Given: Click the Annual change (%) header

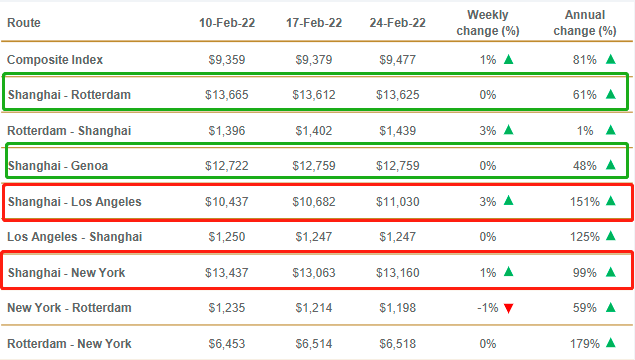Looking at the screenshot, I should pos(585,23).
